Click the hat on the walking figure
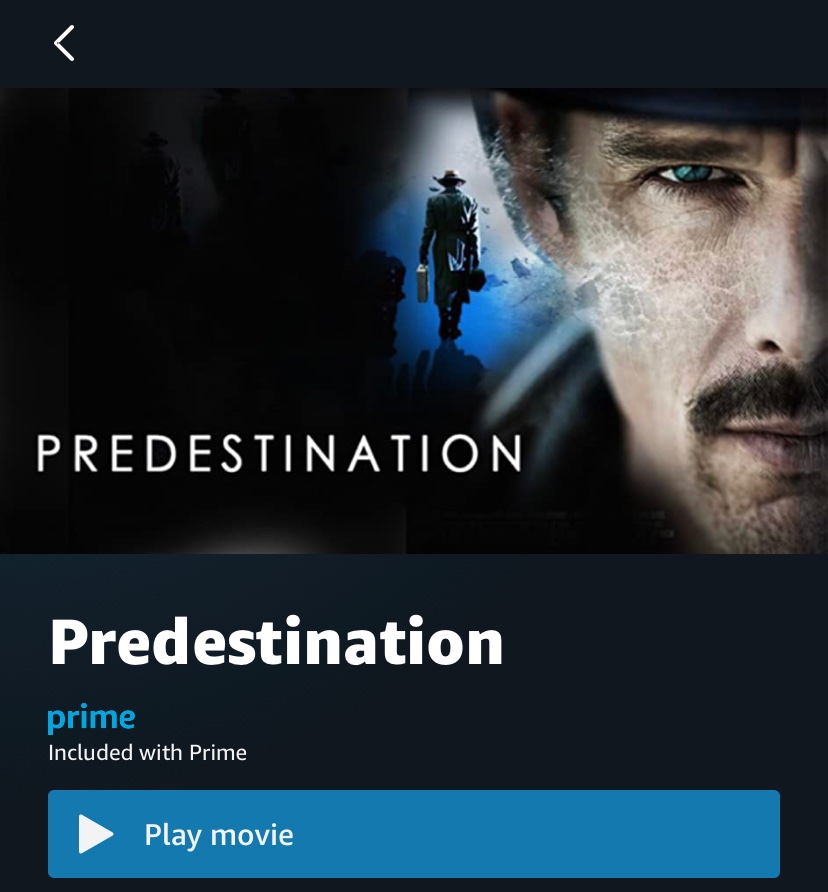 (450, 177)
